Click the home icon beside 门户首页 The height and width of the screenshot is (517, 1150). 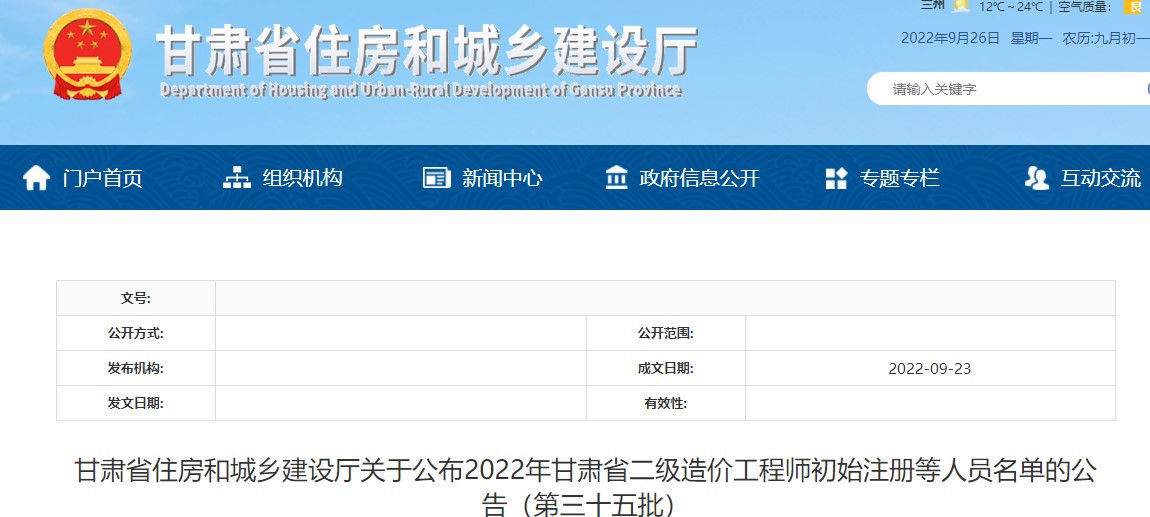[36, 178]
